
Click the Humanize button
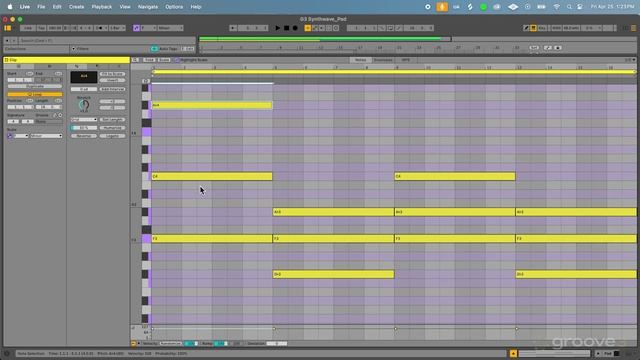pos(112,128)
